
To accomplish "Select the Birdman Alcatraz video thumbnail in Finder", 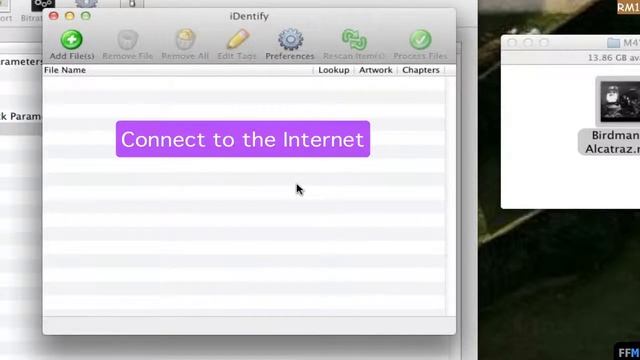I will [x=619, y=101].
